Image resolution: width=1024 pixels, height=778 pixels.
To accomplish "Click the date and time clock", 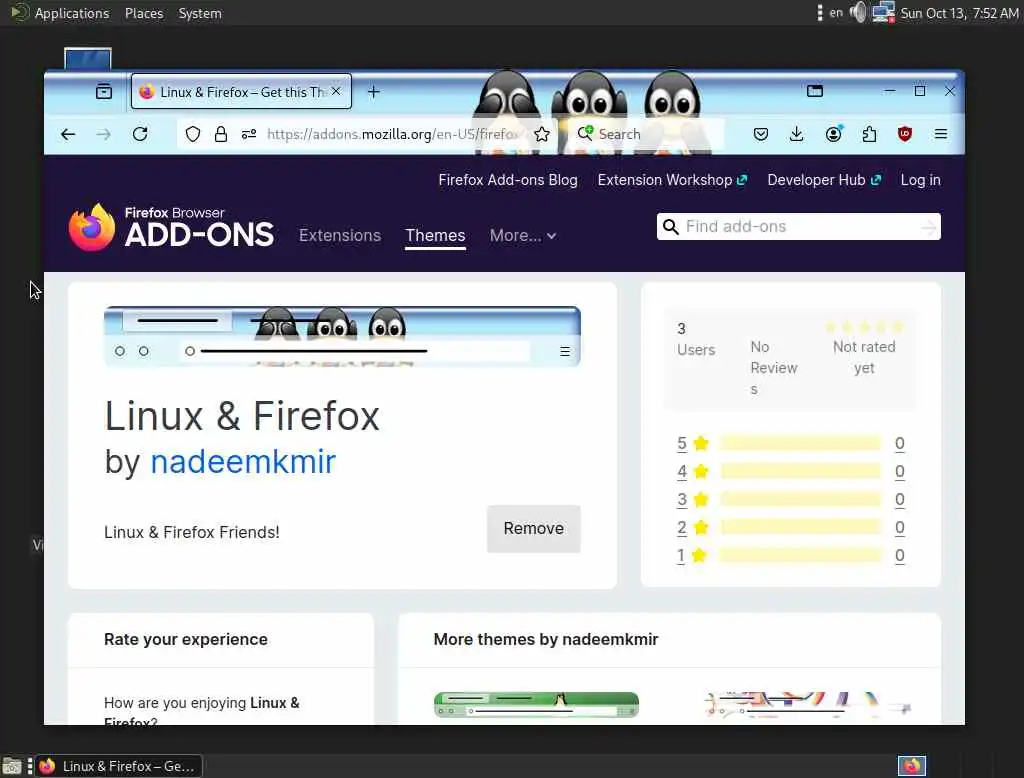I will pyautogui.click(x=959, y=13).
